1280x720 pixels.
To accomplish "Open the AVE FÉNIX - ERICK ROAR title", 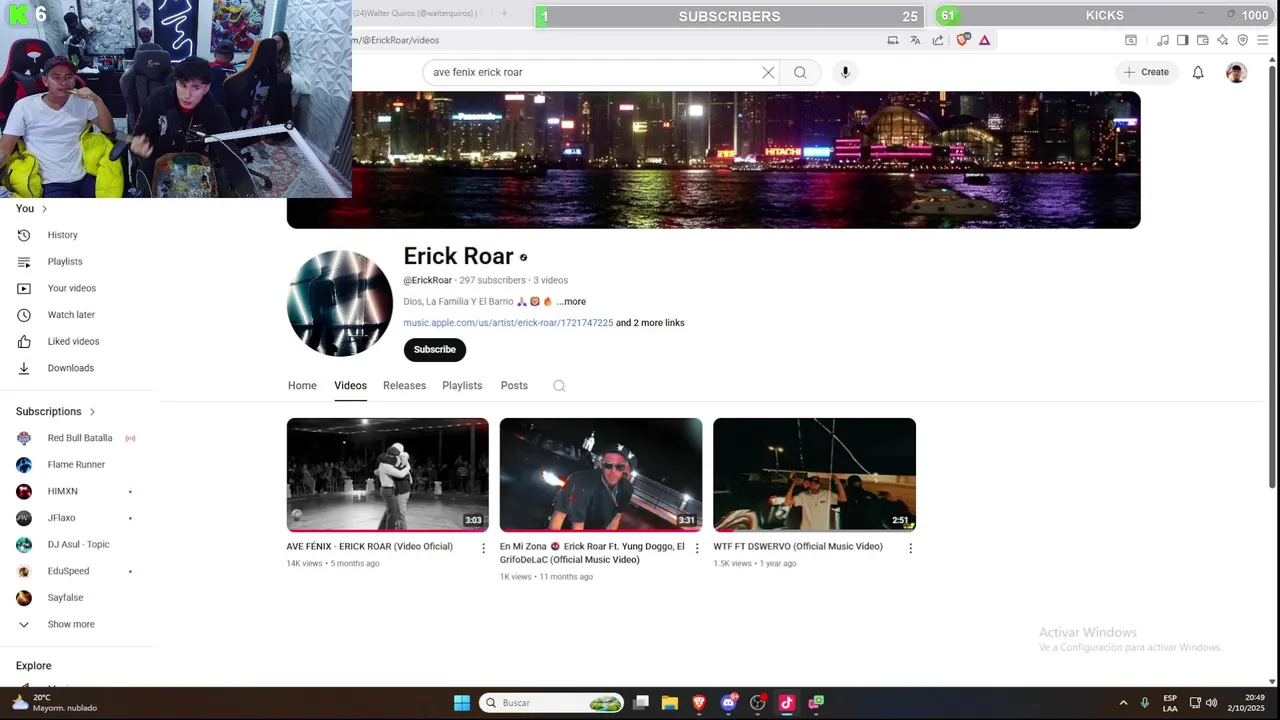I will point(370,547).
